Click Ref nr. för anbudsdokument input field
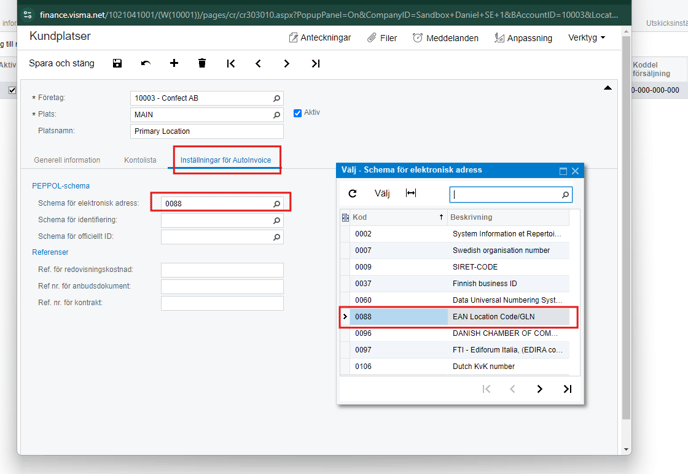Screen dimensions: 688x474 (x=222, y=287)
